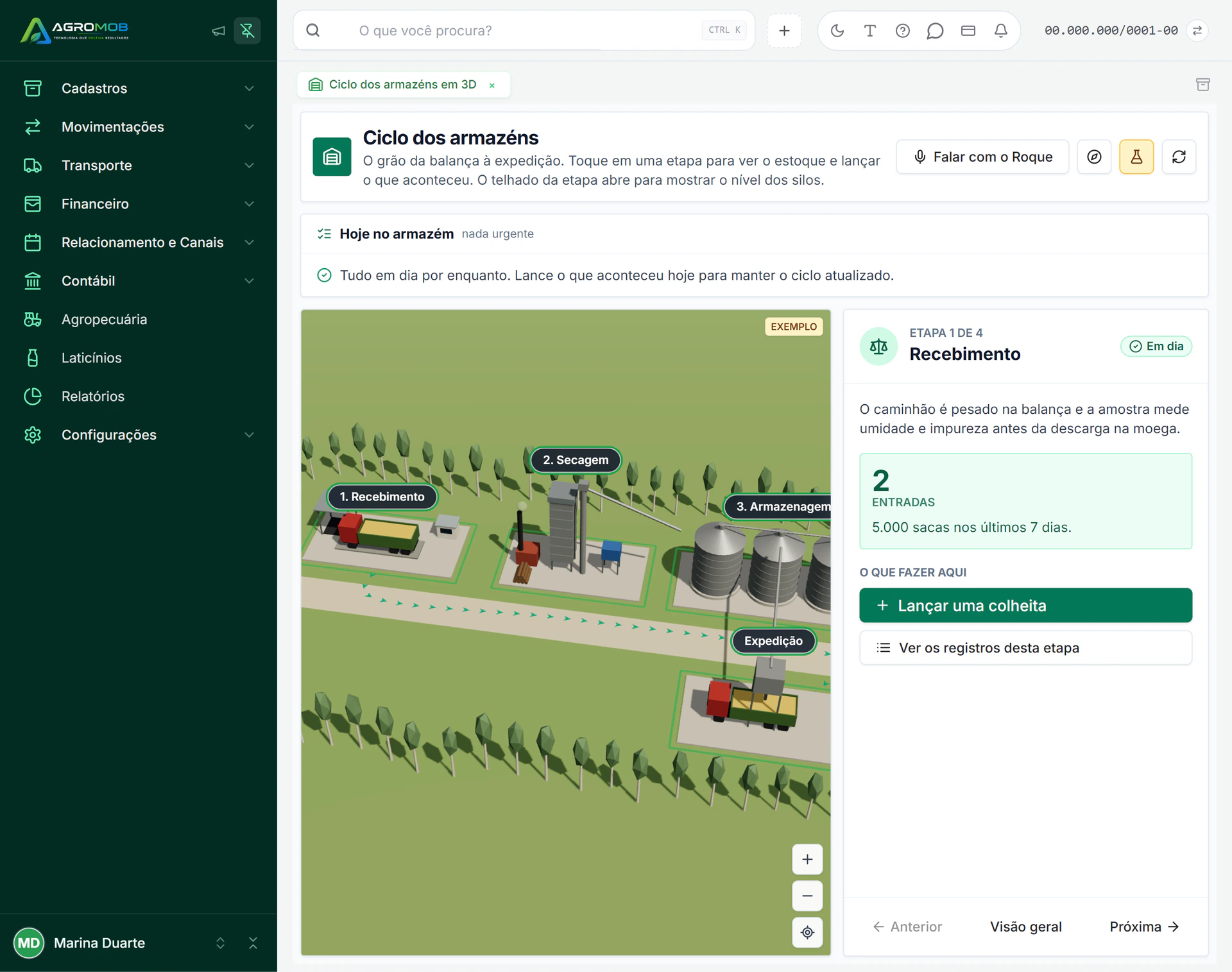Screen dimensions: 1232x972
Task: Select the 2. Secagem stage label
Action: [x=576, y=460]
